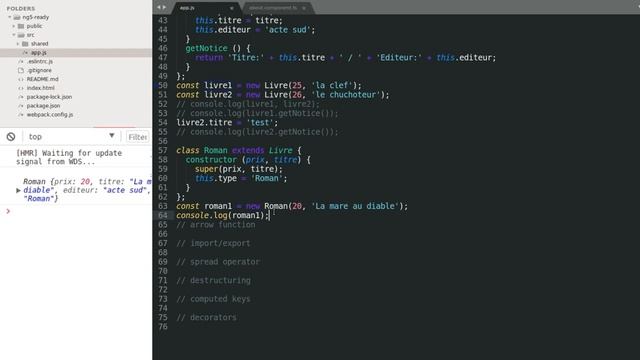This screenshot has width=640, height=360.
Task: Click 'console.log(roman1);' on line 64
Action: pos(222,215)
